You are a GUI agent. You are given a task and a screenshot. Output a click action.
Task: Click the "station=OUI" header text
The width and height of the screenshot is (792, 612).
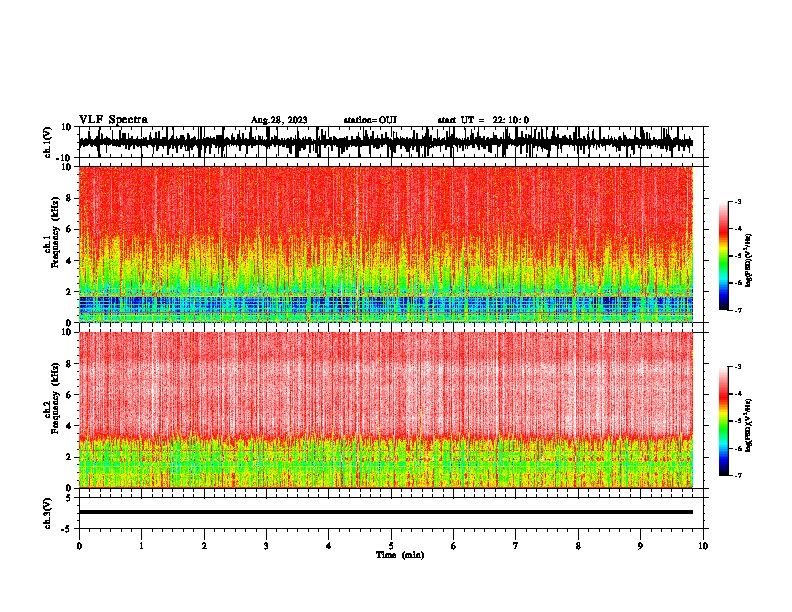[370, 120]
